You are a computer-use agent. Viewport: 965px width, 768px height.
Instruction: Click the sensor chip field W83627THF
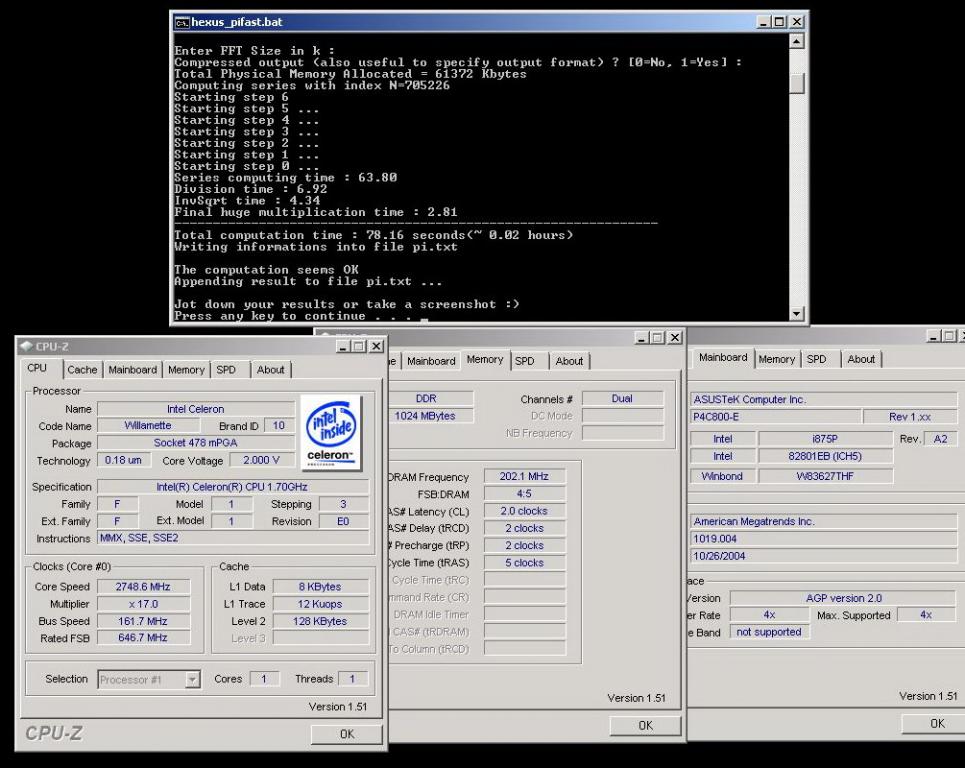(x=825, y=476)
